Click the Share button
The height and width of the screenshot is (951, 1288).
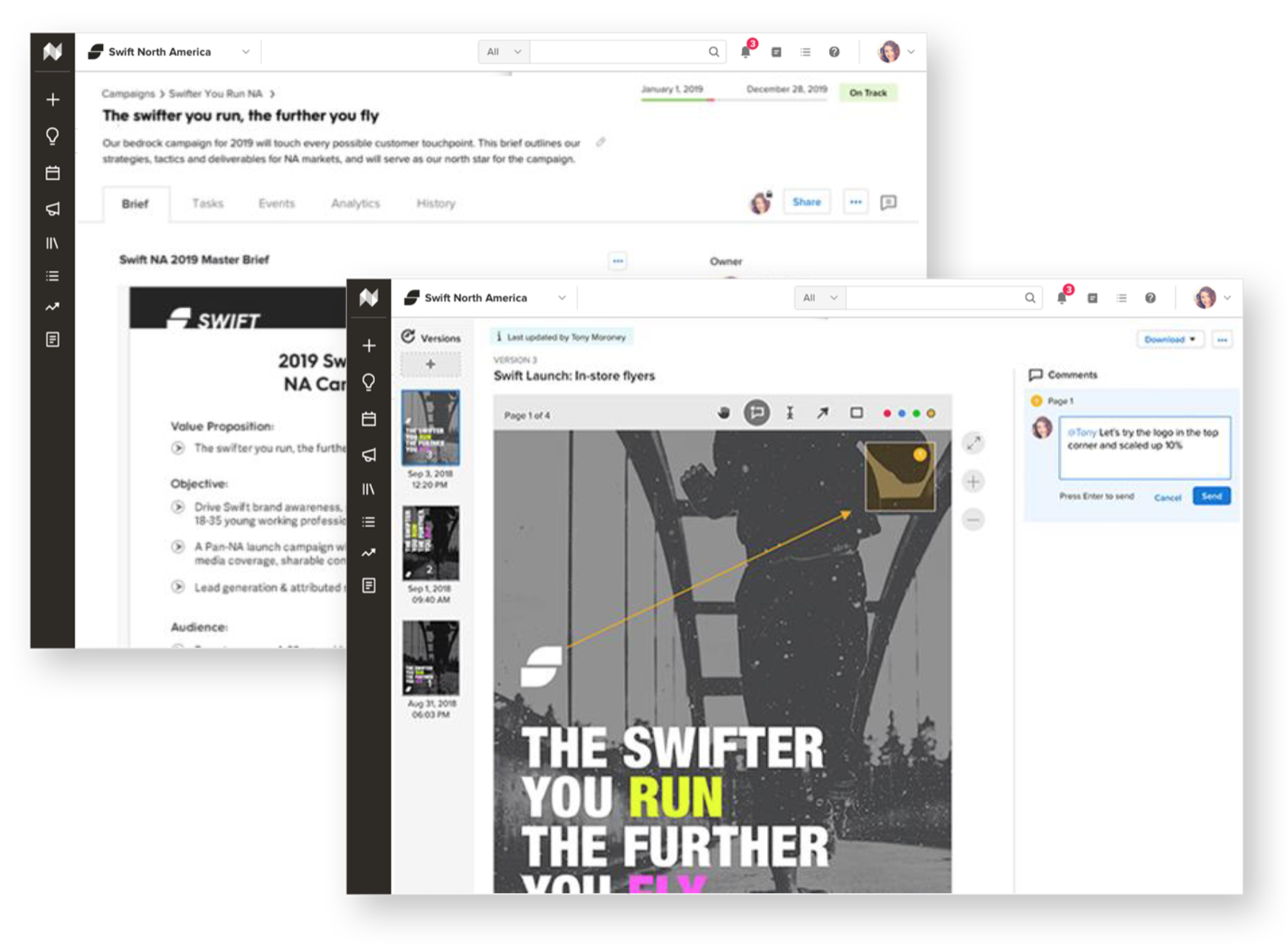point(806,202)
